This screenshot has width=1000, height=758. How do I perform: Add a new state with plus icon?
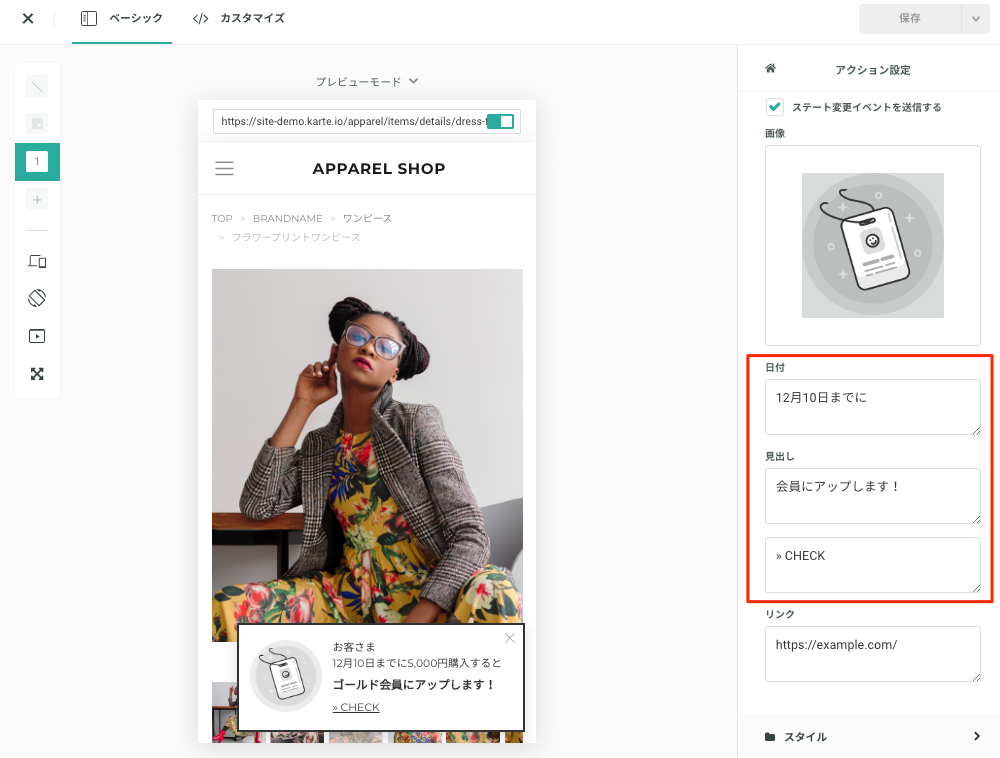pyautogui.click(x=37, y=200)
